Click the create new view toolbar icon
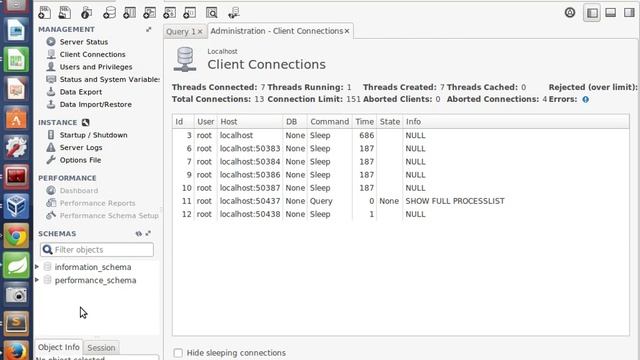The width and height of the screenshot is (640, 360). (149, 13)
